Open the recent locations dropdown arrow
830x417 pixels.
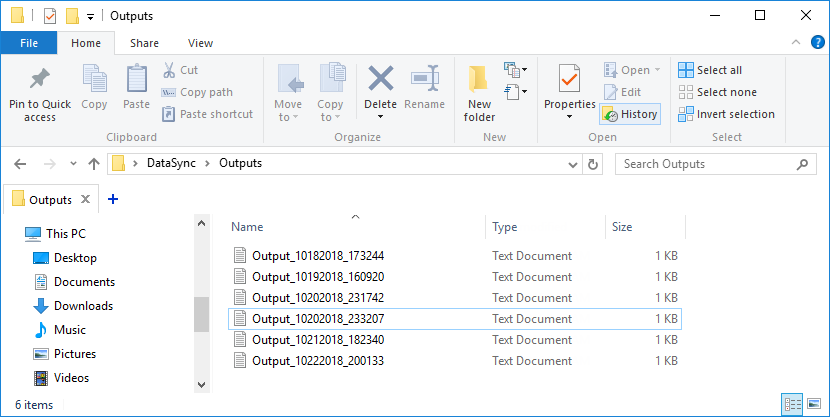tap(73, 164)
